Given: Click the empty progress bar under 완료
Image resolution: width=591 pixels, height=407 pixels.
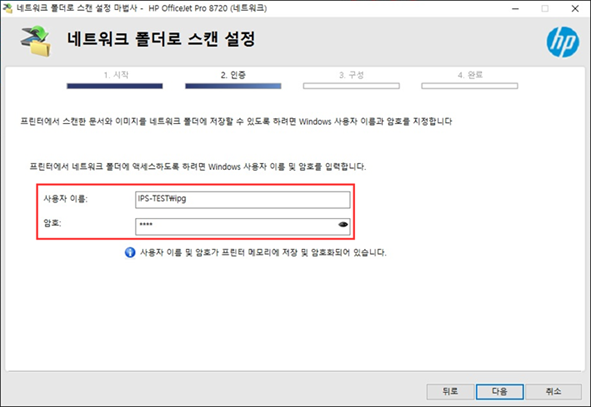Looking at the screenshot, I should (470, 86).
